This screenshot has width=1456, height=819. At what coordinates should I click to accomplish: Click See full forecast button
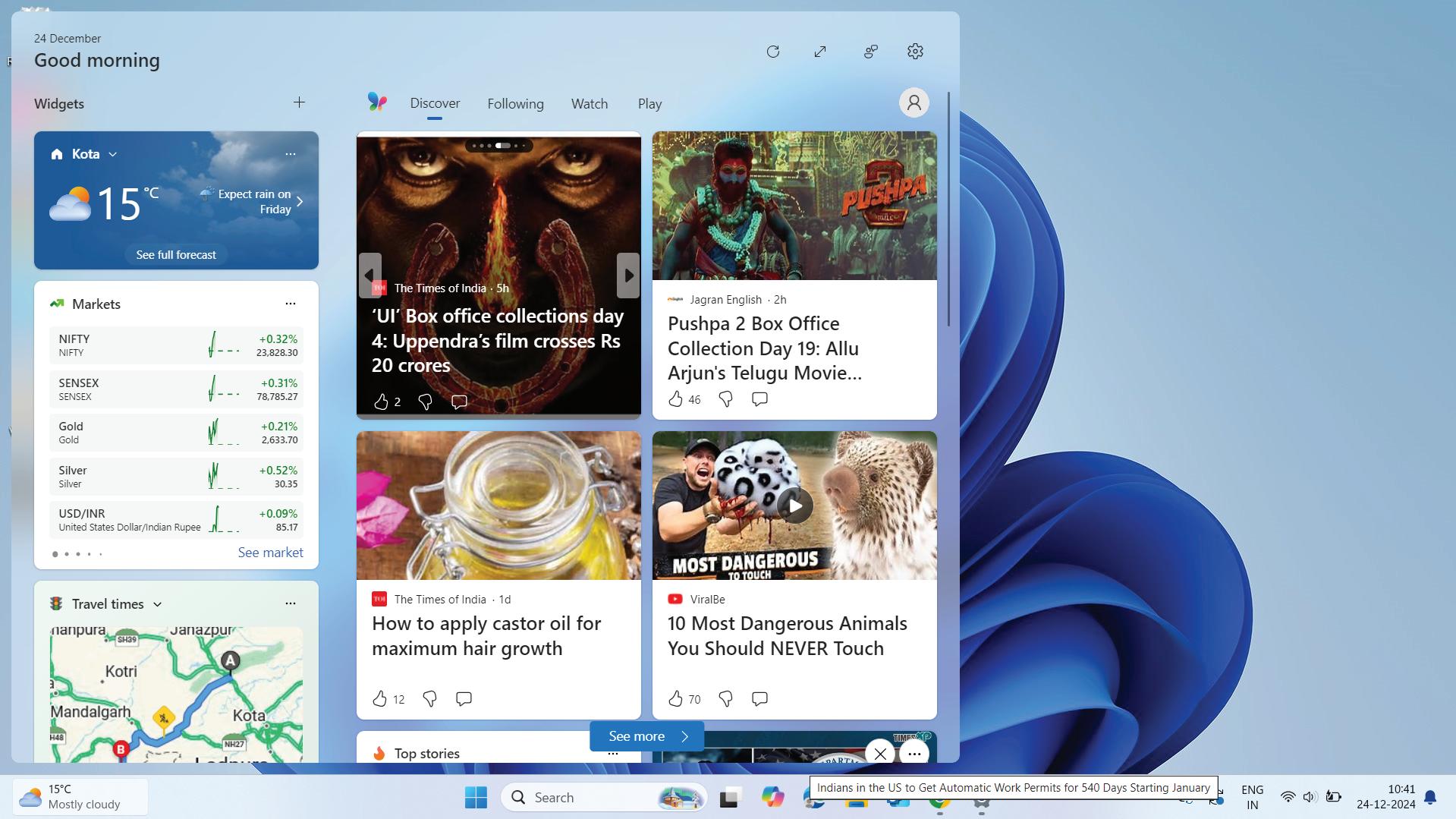[x=176, y=255]
